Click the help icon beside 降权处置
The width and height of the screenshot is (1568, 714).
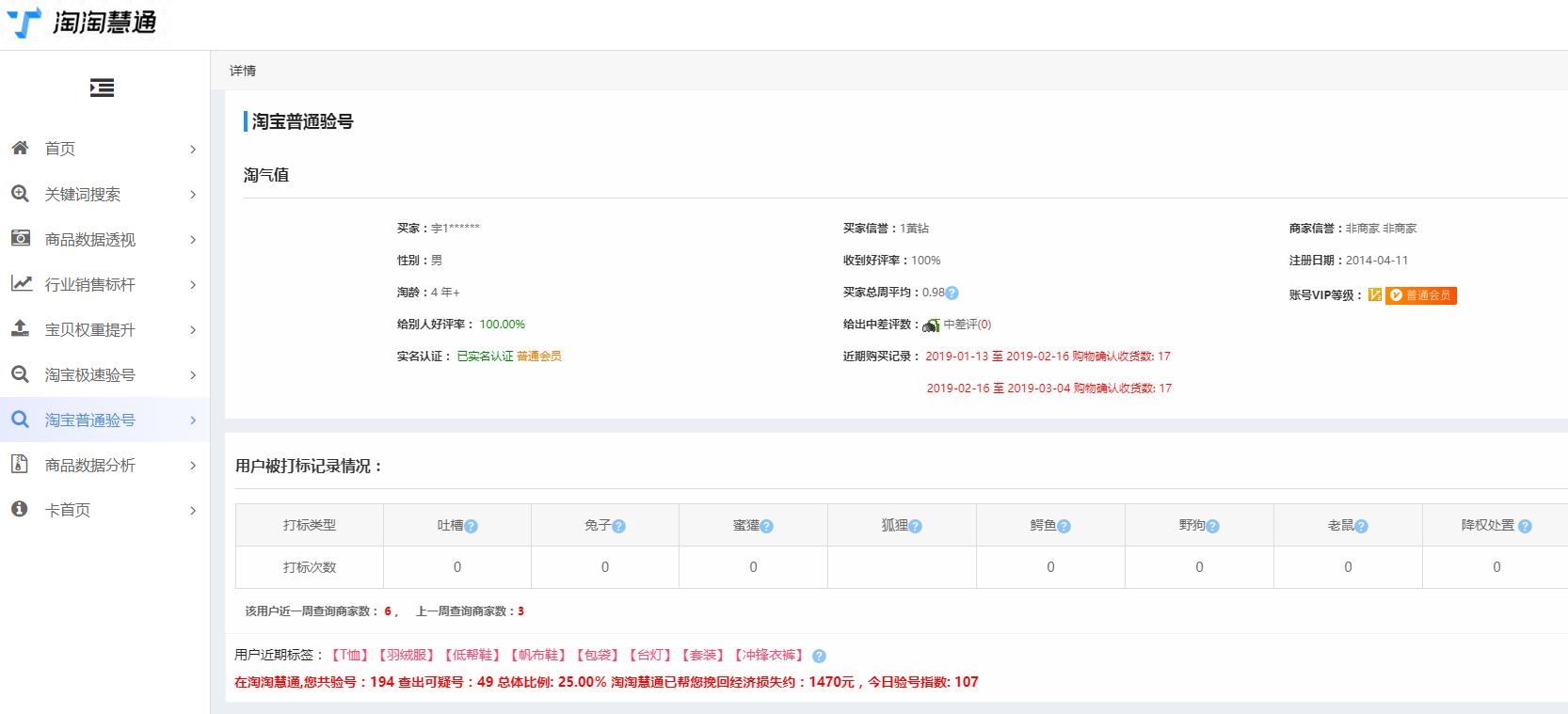[x=1525, y=527]
